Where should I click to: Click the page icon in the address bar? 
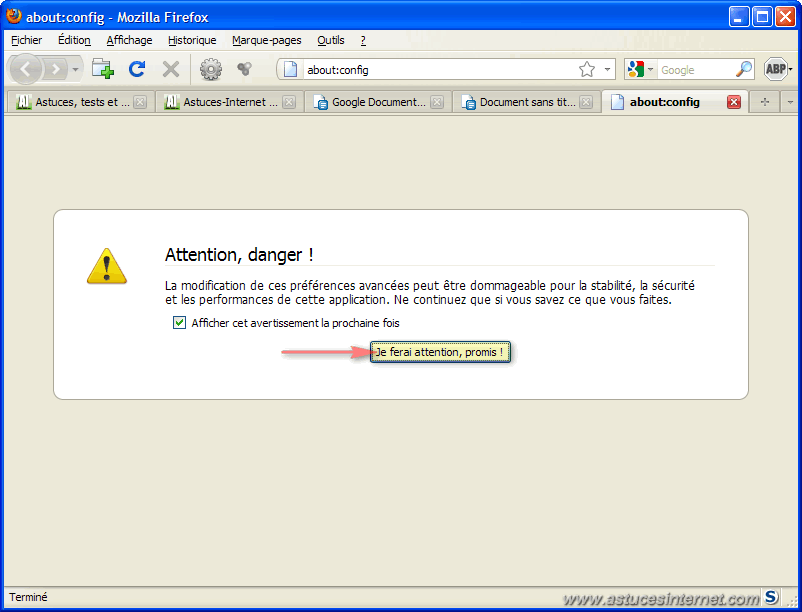point(291,69)
